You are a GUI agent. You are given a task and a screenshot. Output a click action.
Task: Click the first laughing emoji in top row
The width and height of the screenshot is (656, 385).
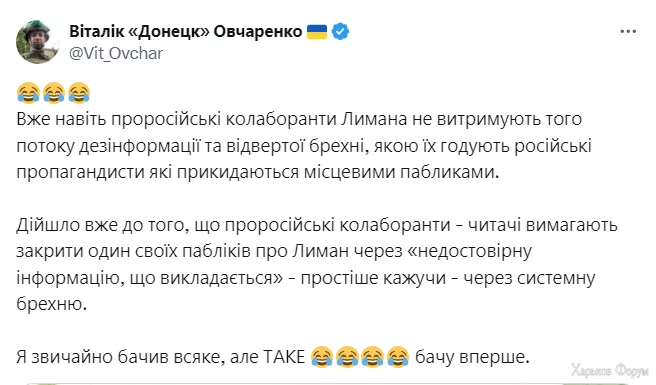click(x=28, y=92)
